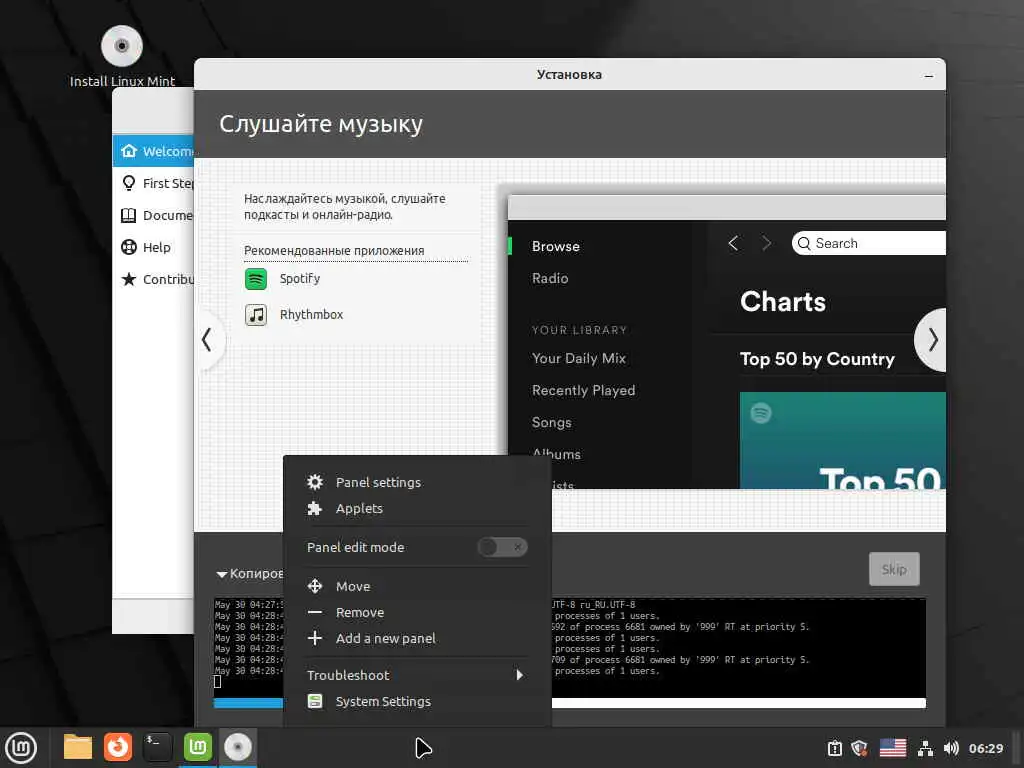Click the plus icon for Add a new panel
This screenshot has height=768, width=1024.
tap(315, 638)
